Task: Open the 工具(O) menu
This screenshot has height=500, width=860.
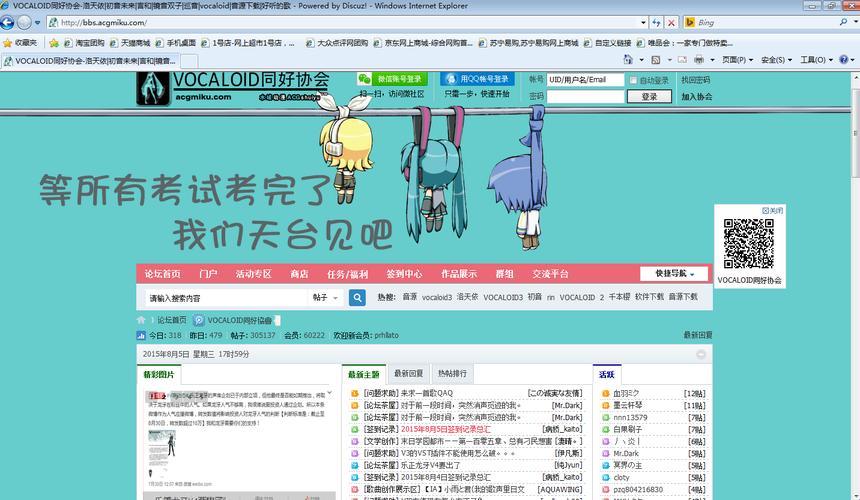Action: coord(816,60)
